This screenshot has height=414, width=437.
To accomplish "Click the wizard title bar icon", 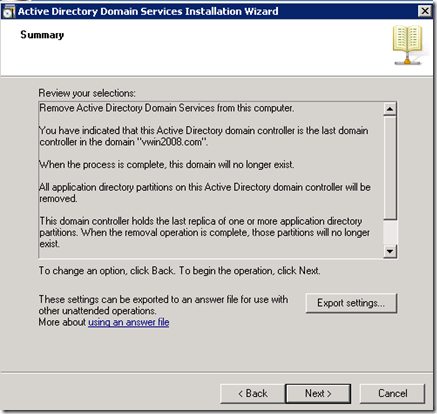I will (9, 12).
